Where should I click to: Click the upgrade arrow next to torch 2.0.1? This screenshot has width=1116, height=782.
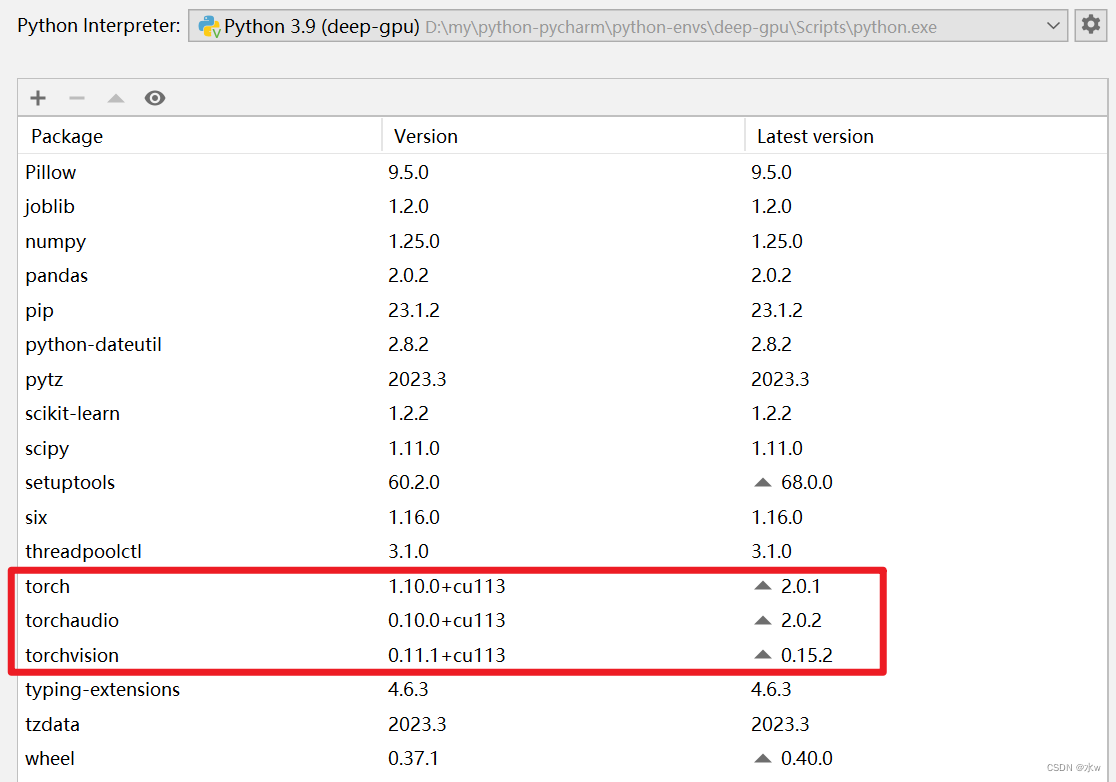click(763, 586)
